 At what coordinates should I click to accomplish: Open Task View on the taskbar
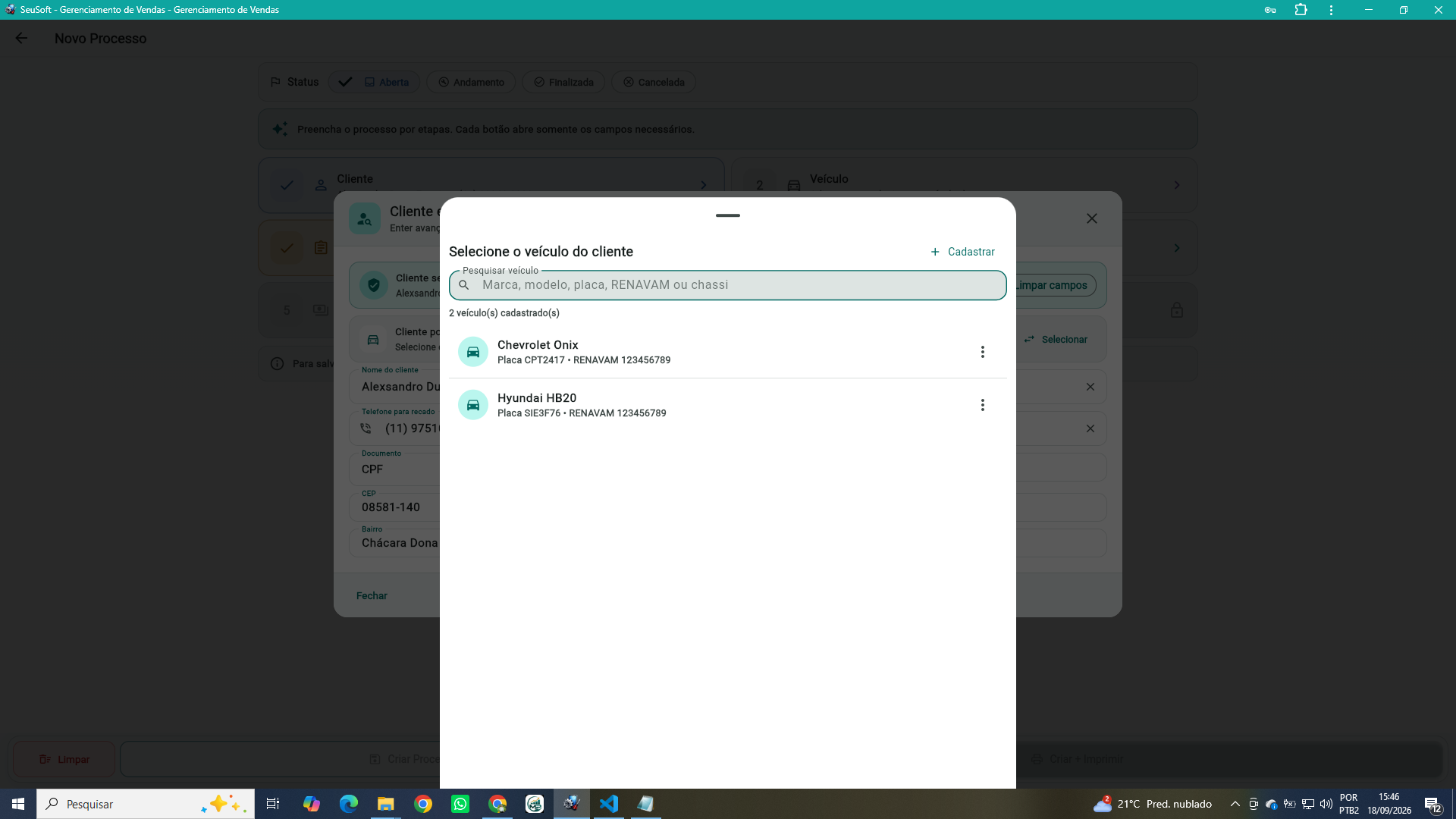tap(273, 804)
